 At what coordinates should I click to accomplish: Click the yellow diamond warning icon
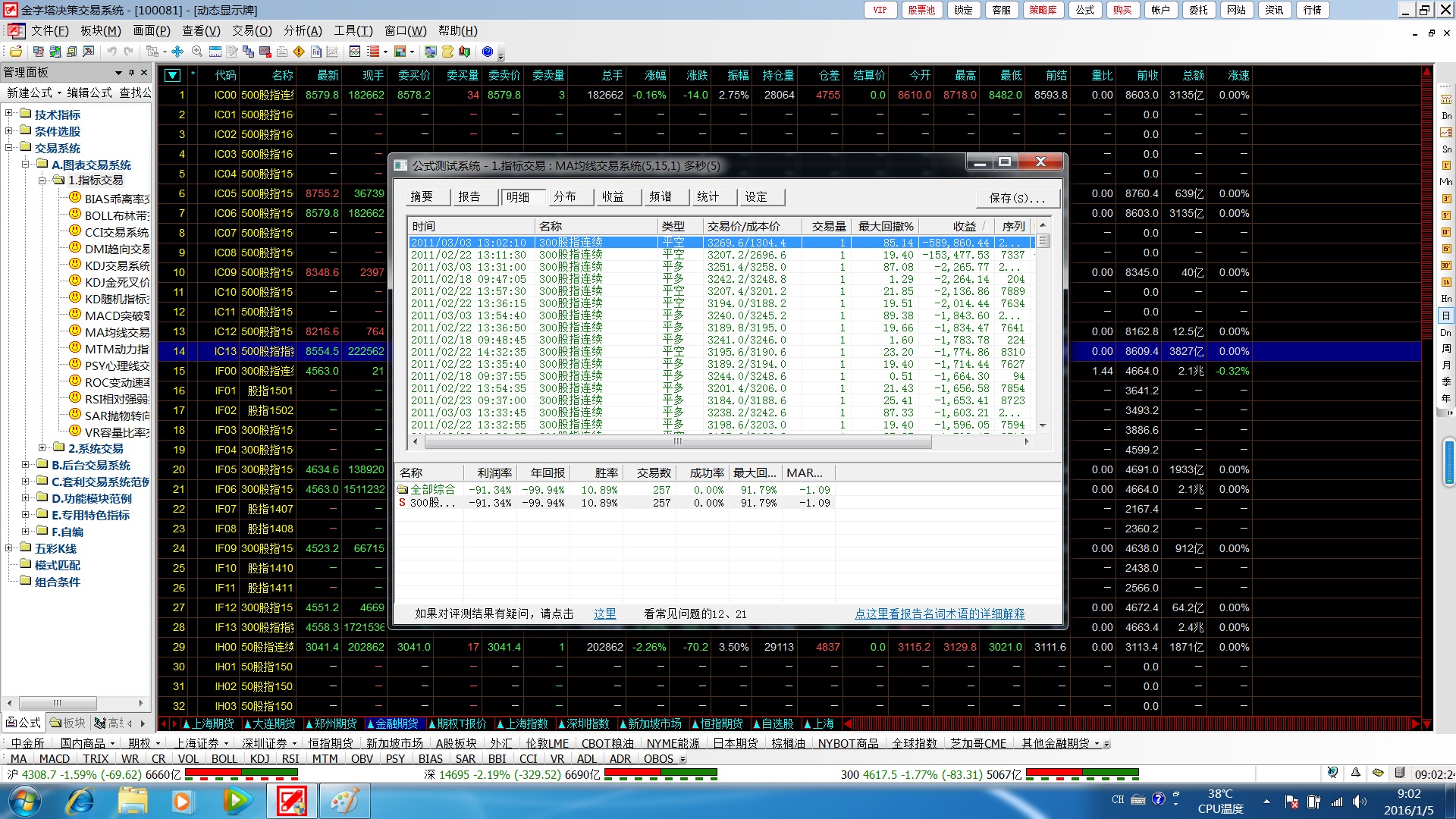click(x=299, y=52)
